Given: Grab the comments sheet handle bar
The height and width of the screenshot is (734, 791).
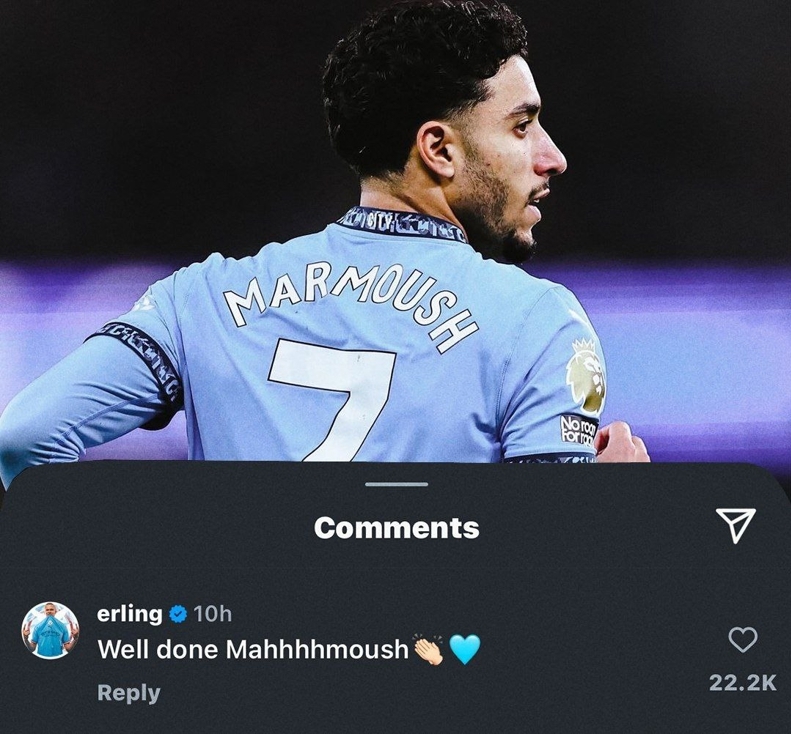Looking at the screenshot, I should point(397,484).
